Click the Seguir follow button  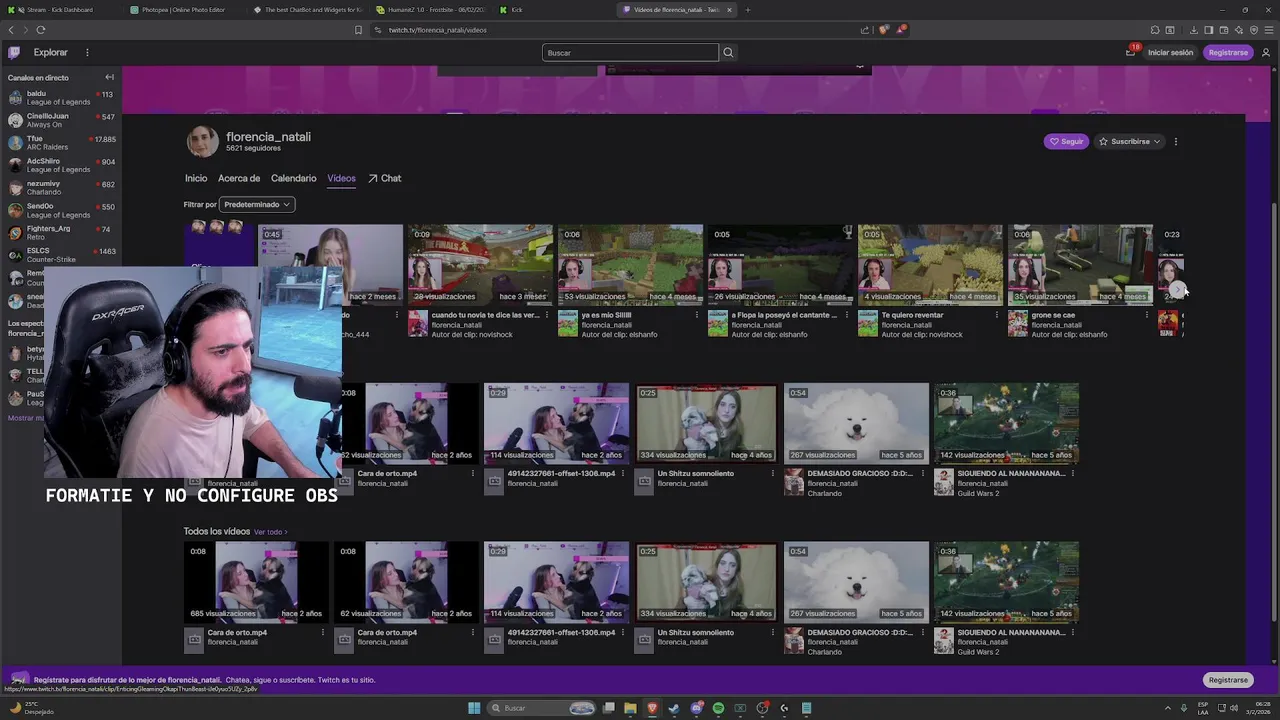coord(1066,141)
